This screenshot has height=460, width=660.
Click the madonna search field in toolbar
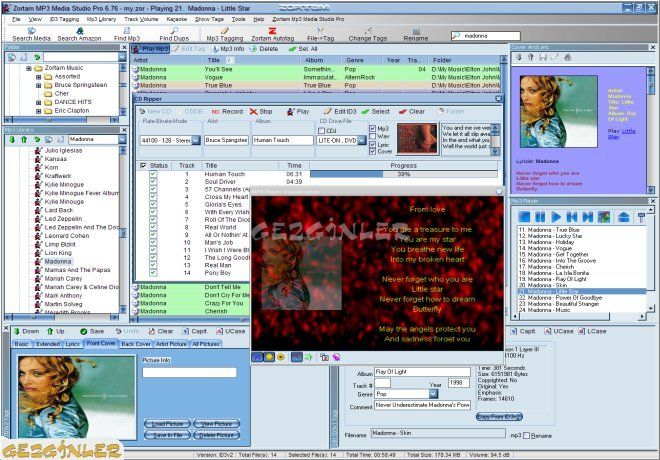pyautogui.click(x=485, y=36)
